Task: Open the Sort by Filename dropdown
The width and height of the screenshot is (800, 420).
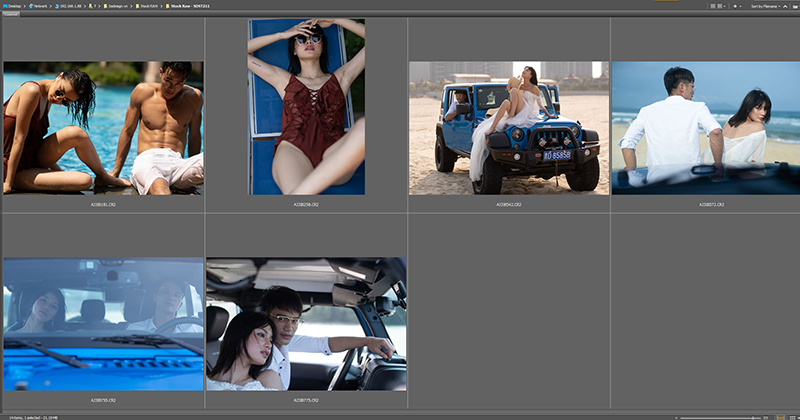Action: (765, 7)
